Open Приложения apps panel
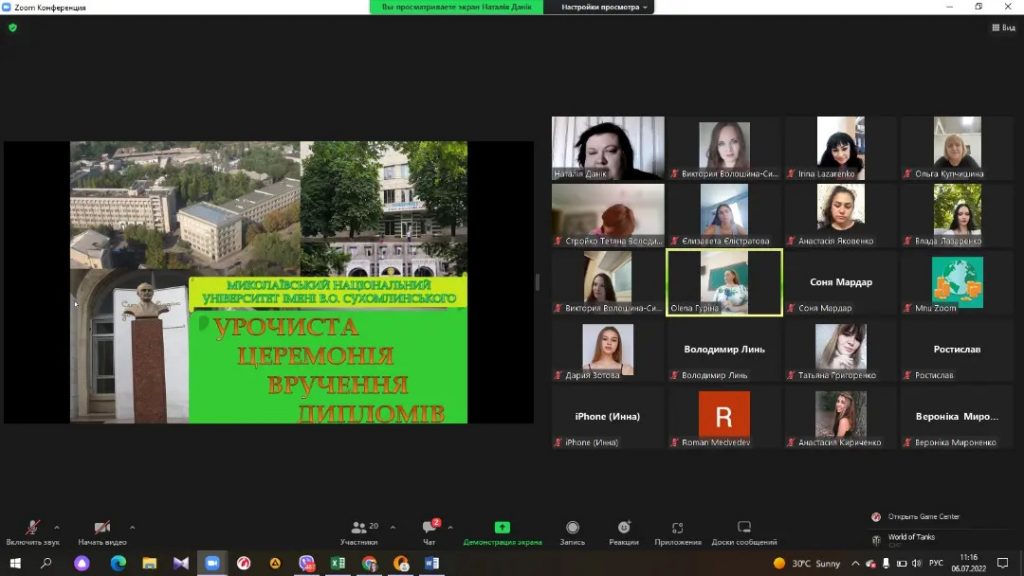 (677, 531)
